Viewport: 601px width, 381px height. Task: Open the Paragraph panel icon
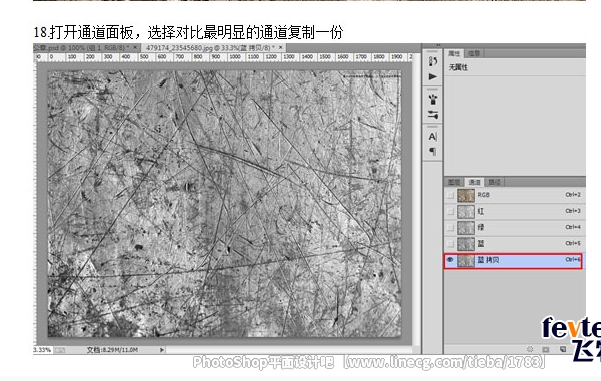(432, 151)
